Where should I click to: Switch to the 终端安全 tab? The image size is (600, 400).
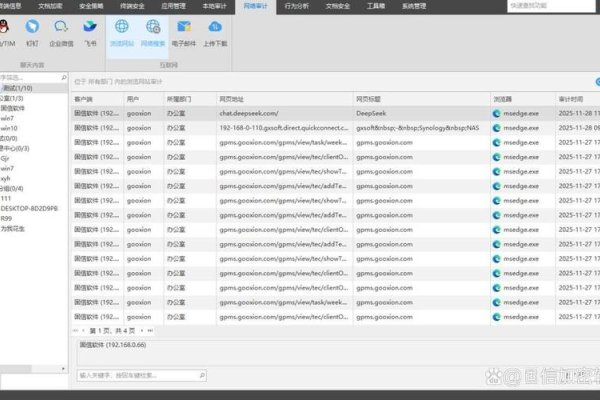132,6
